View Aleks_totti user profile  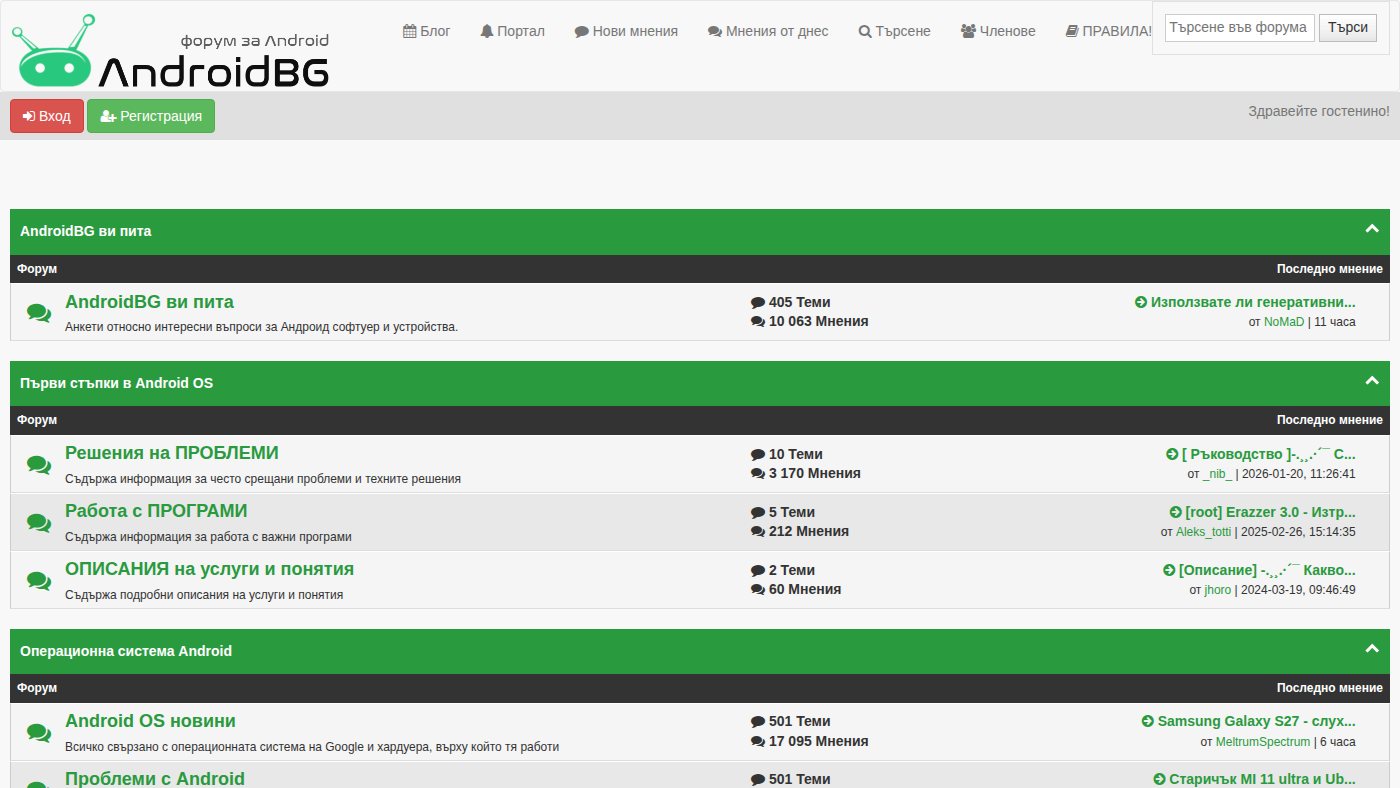1203,532
